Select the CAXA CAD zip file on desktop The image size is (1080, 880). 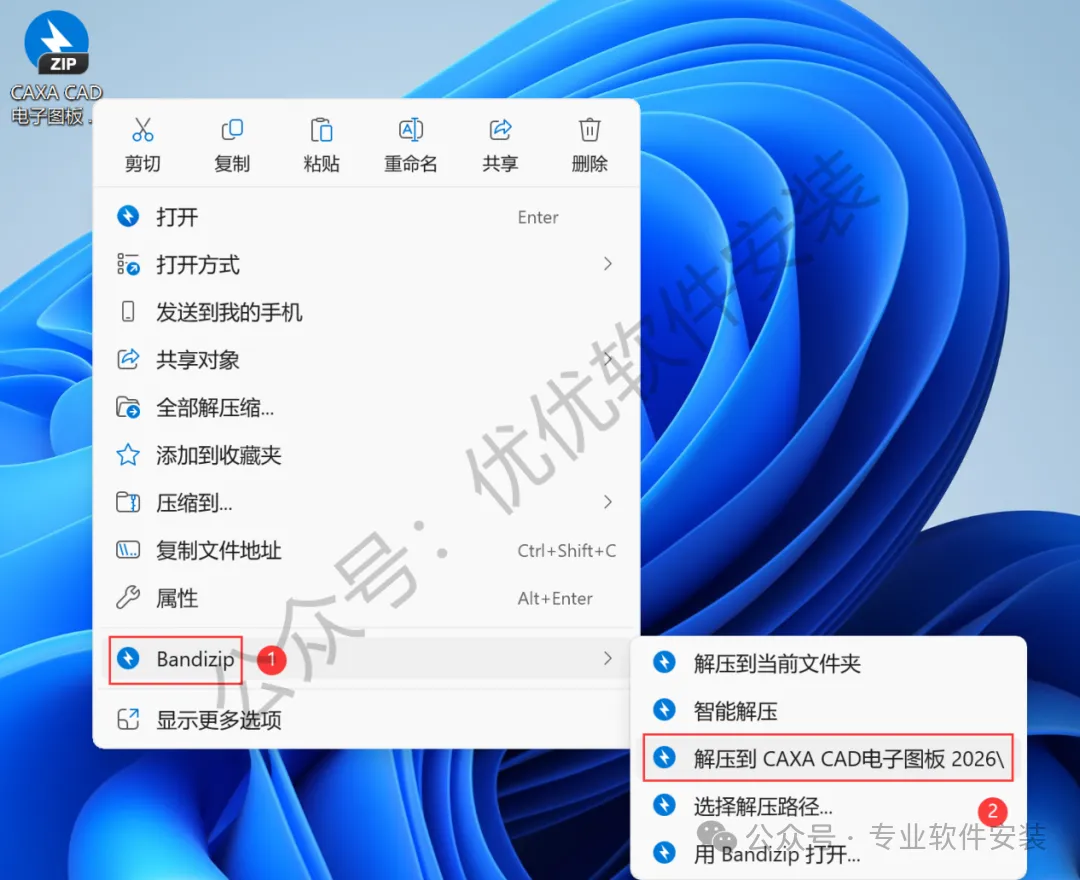[56, 67]
